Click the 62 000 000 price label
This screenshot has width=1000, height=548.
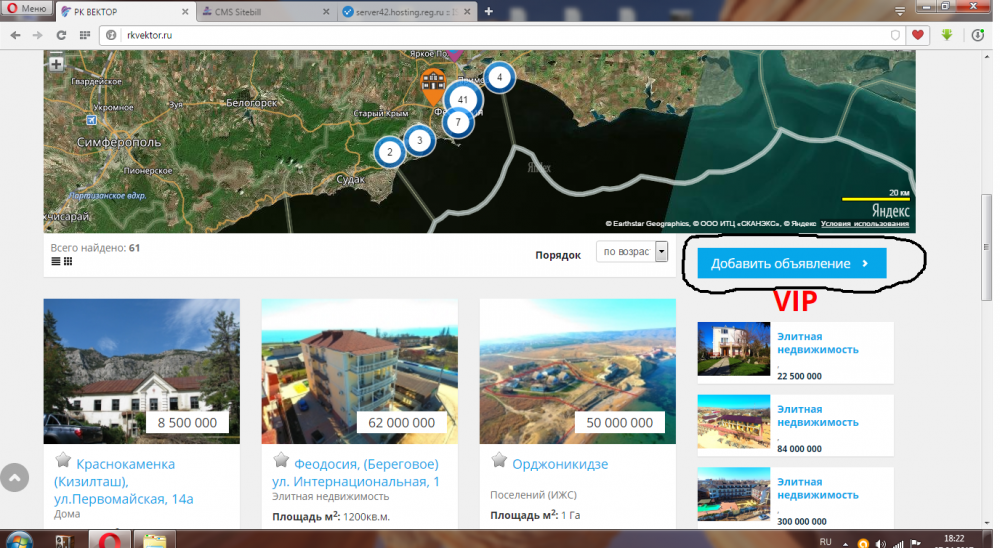[x=402, y=422]
